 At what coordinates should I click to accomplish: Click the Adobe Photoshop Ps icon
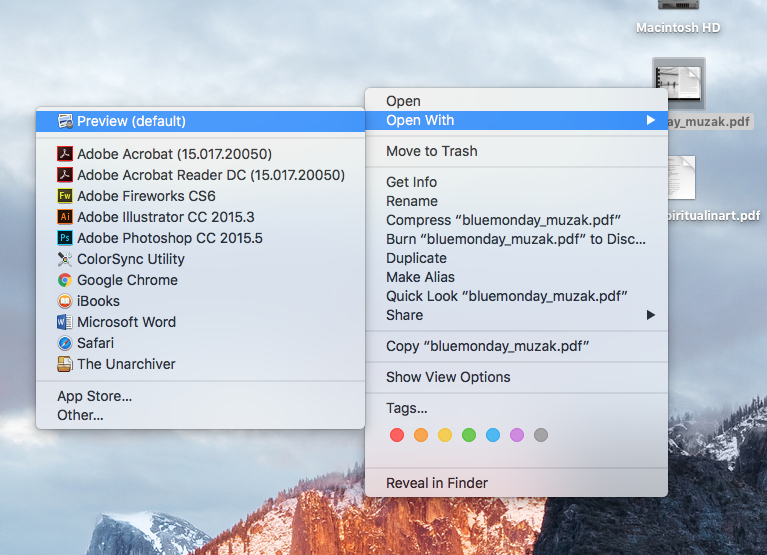(x=65, y=238)
